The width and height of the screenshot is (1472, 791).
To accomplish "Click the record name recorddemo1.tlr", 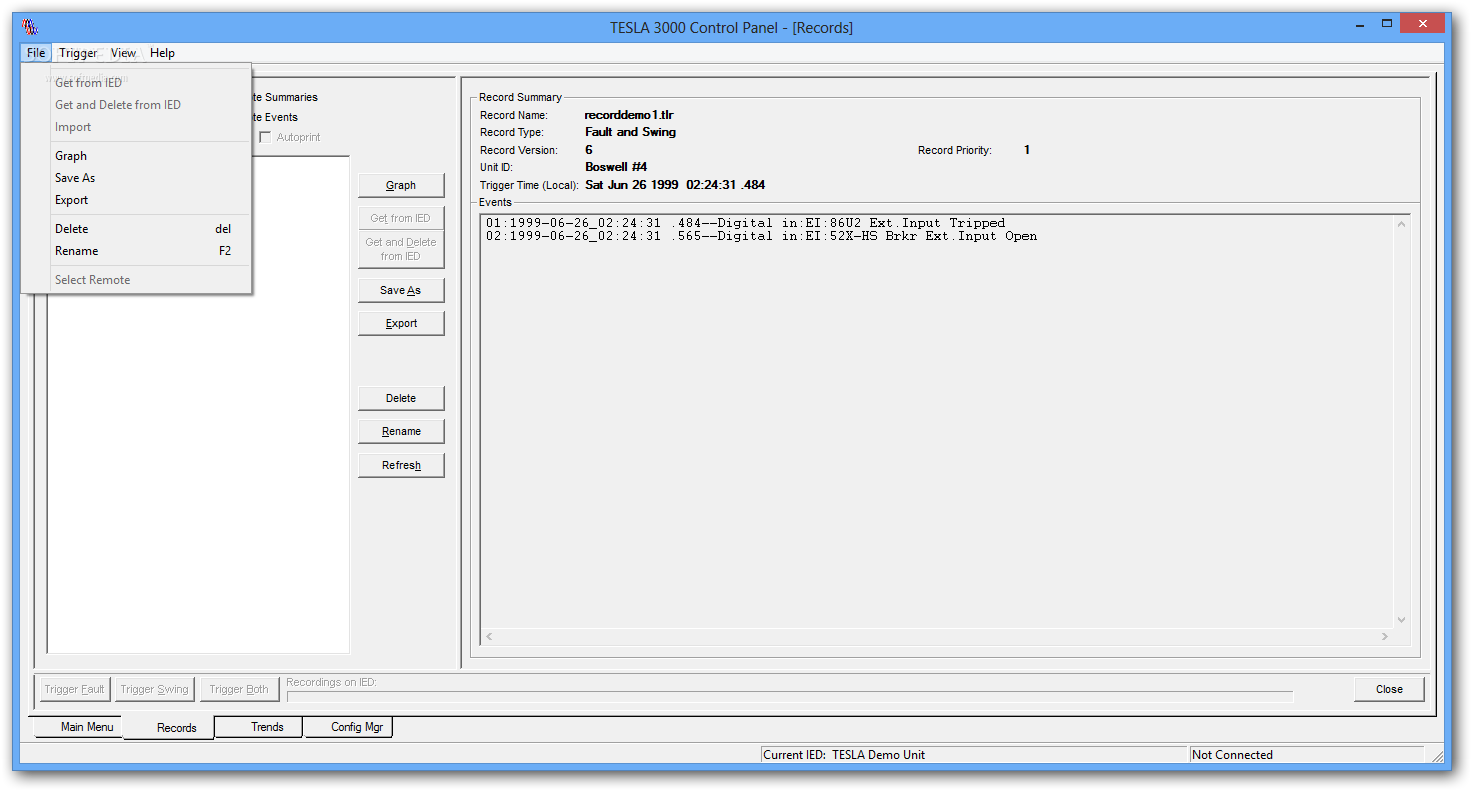I will (x=629, y=115).
